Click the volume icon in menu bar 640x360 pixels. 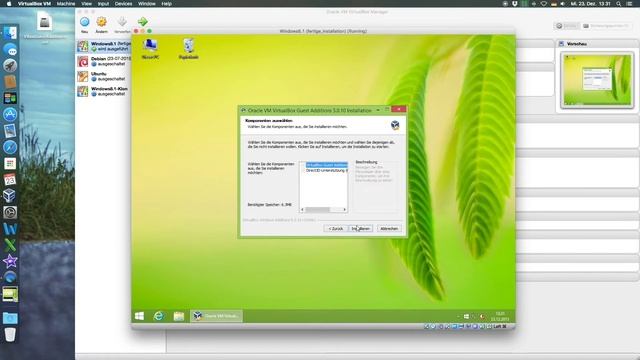tap(563, 4)
